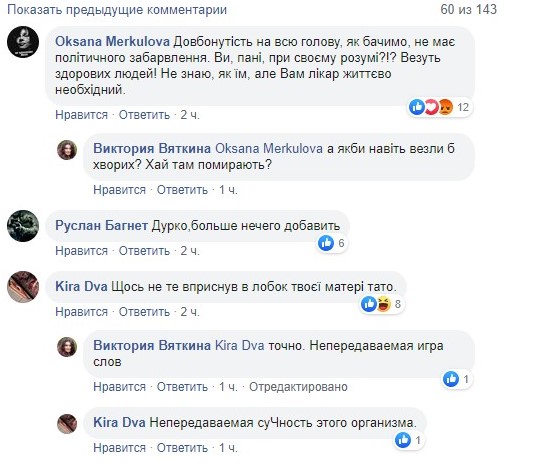Image resolution: width=539 pixels, height=472 pixels.
Task: Open the Руслан Багнет profile name
Action: pyautogui.click(x=101, y=226)
